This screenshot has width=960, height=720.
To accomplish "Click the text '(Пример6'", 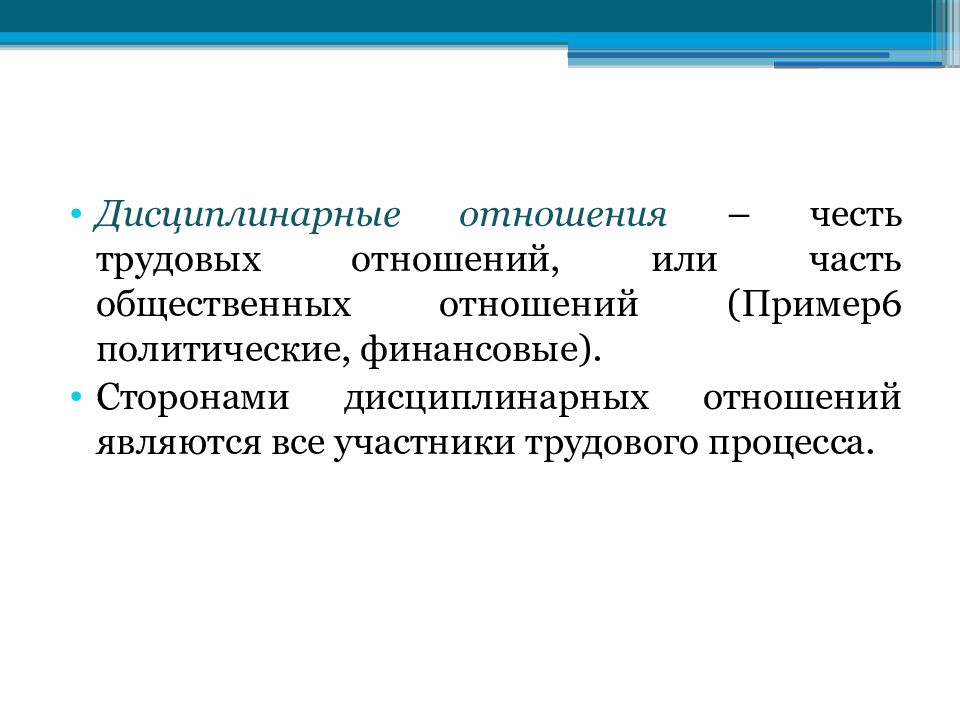I will (x=814, y=306).
